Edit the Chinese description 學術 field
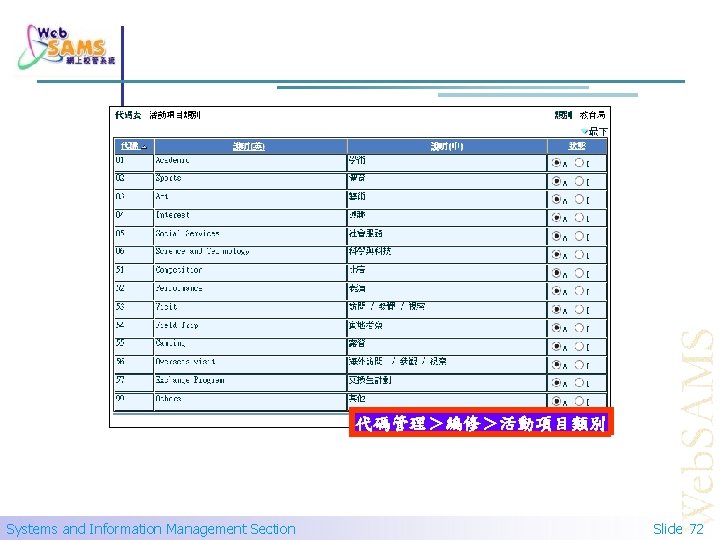The width and height of the screenshot is (720, 540). click(447, 163)
